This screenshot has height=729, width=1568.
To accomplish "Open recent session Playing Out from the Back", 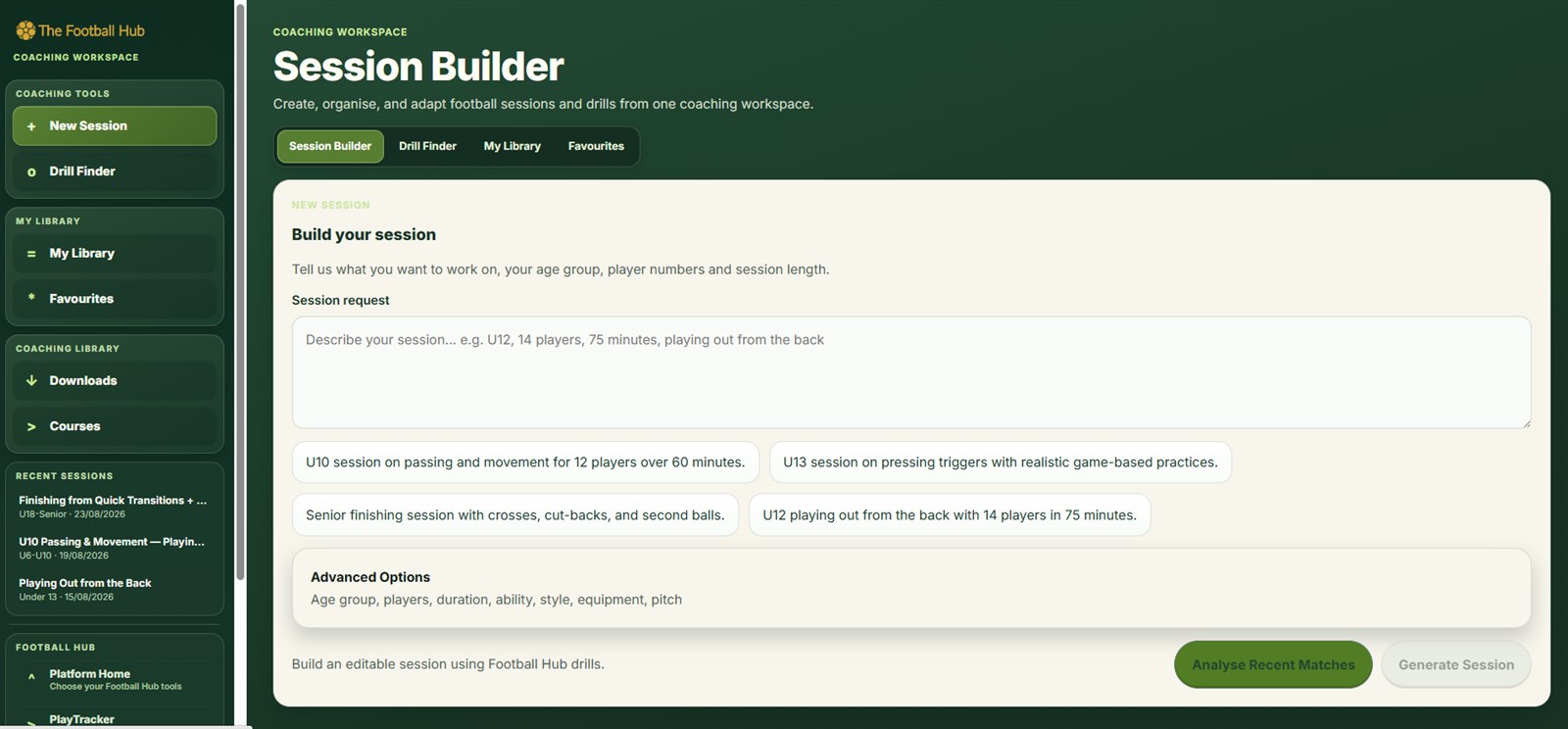I will coord(114,589).
